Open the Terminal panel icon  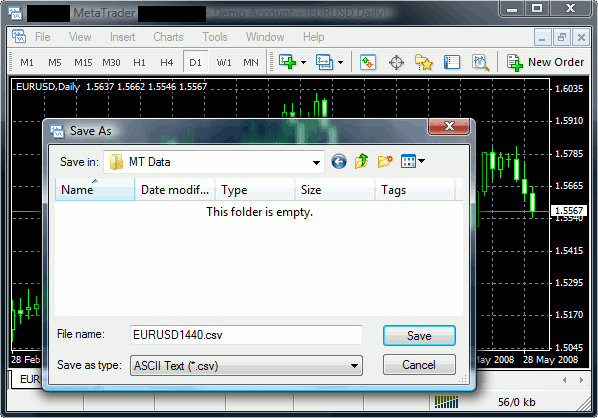452,62
